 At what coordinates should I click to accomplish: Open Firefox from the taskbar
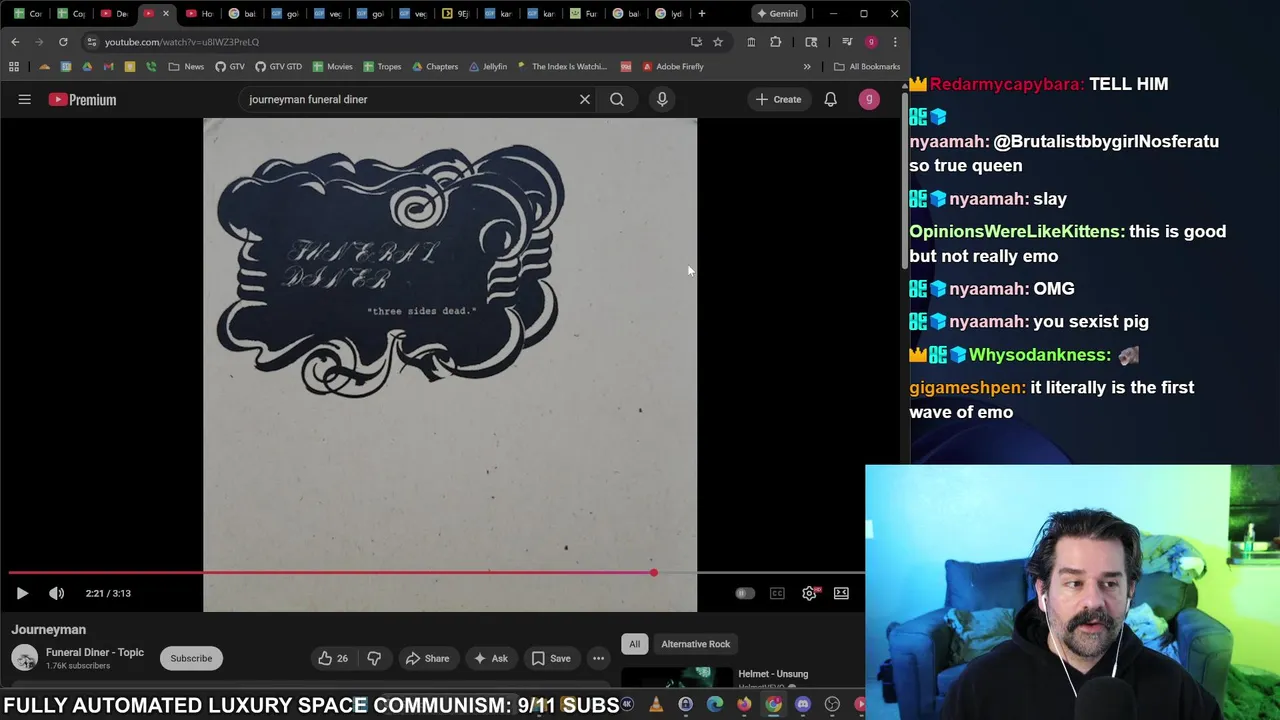pos(744,705)
